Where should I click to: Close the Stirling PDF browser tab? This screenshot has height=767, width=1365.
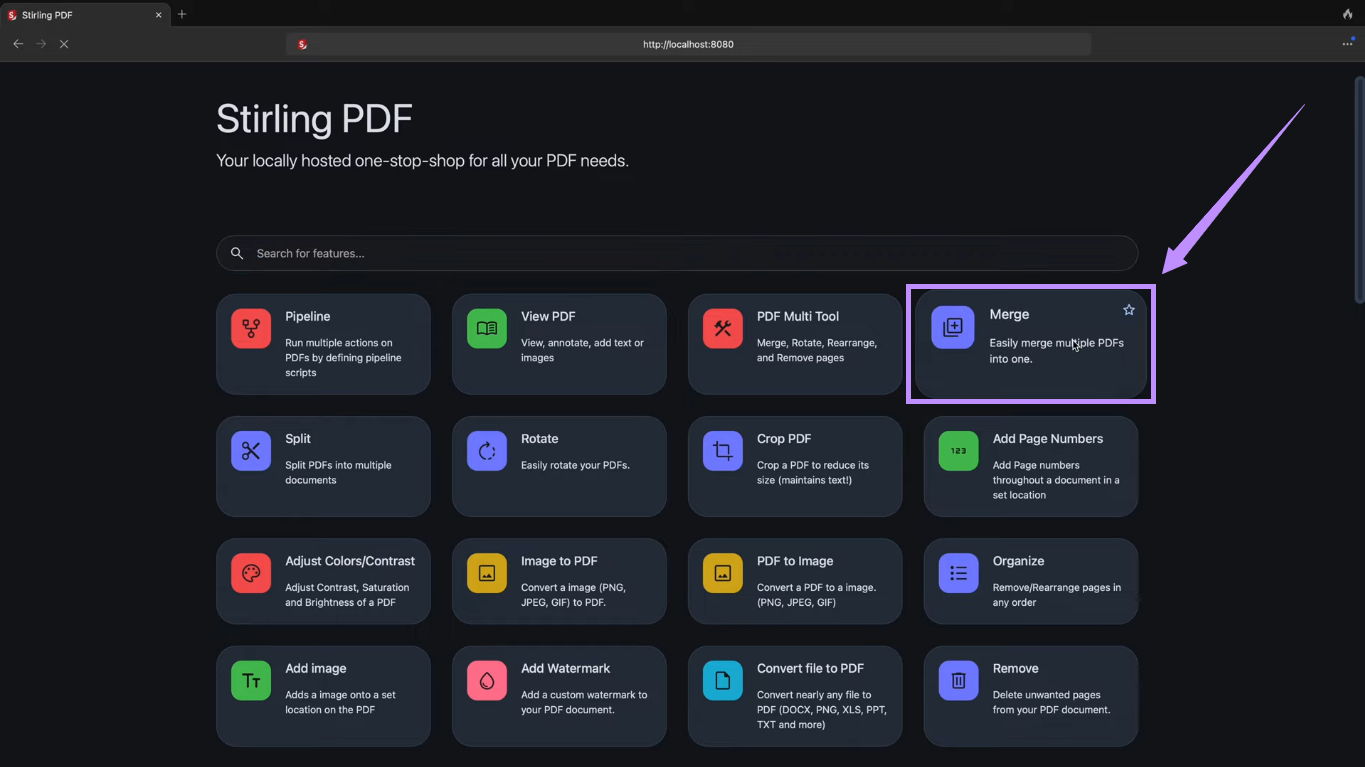tap(159, 15)
